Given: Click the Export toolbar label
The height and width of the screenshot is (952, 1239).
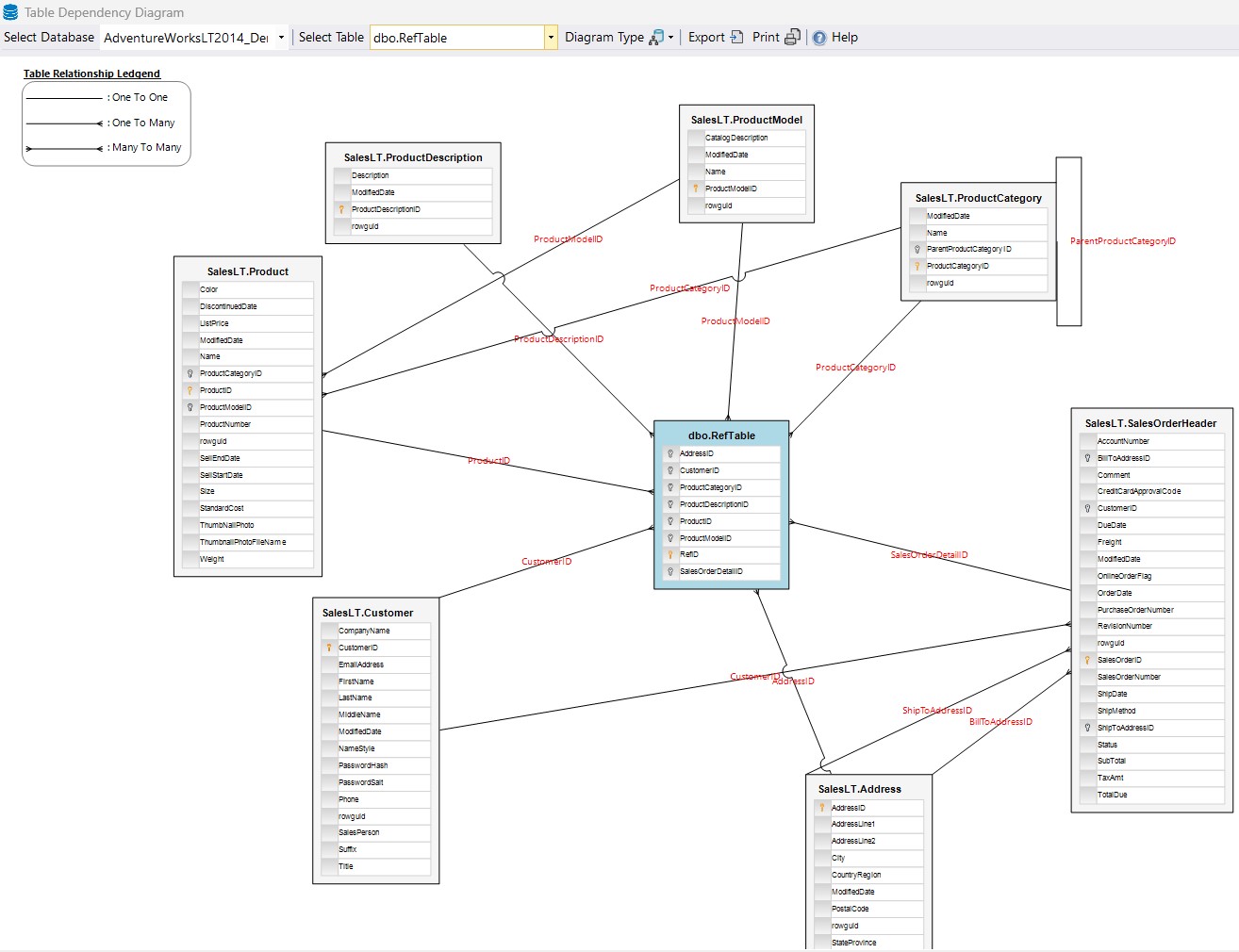Looking at the screenshot, I should (706, 38).
